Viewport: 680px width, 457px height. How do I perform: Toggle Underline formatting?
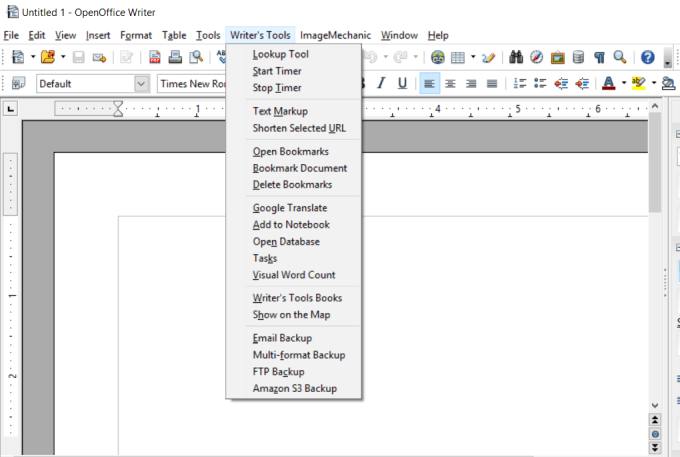(x=402, y=83)
